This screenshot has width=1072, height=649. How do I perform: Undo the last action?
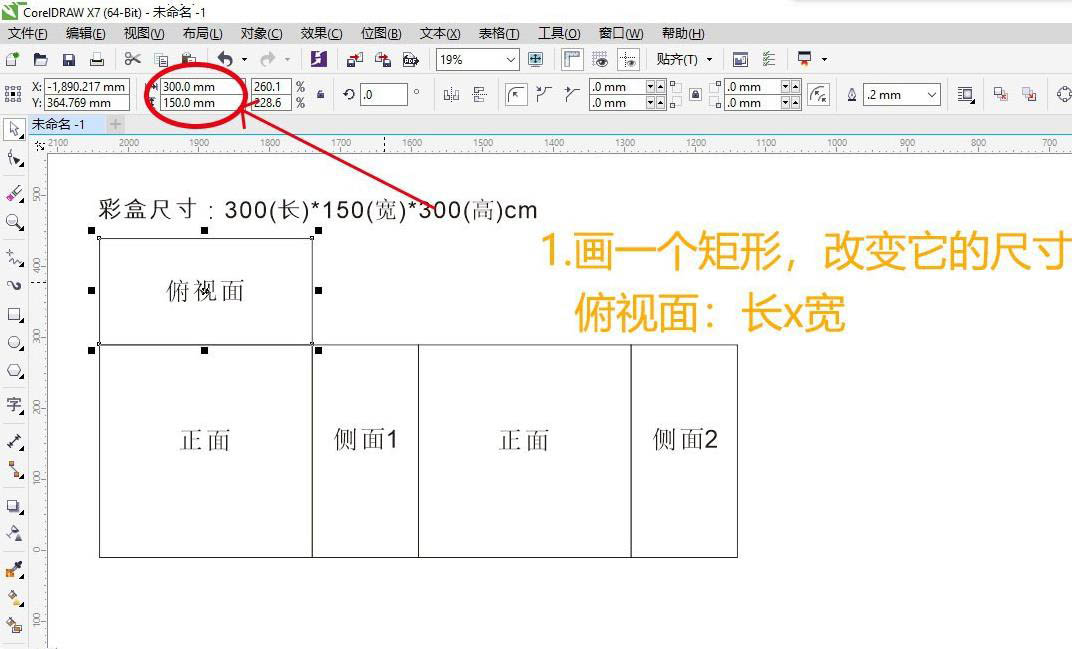pyautogui.click(x=225, y=58)
